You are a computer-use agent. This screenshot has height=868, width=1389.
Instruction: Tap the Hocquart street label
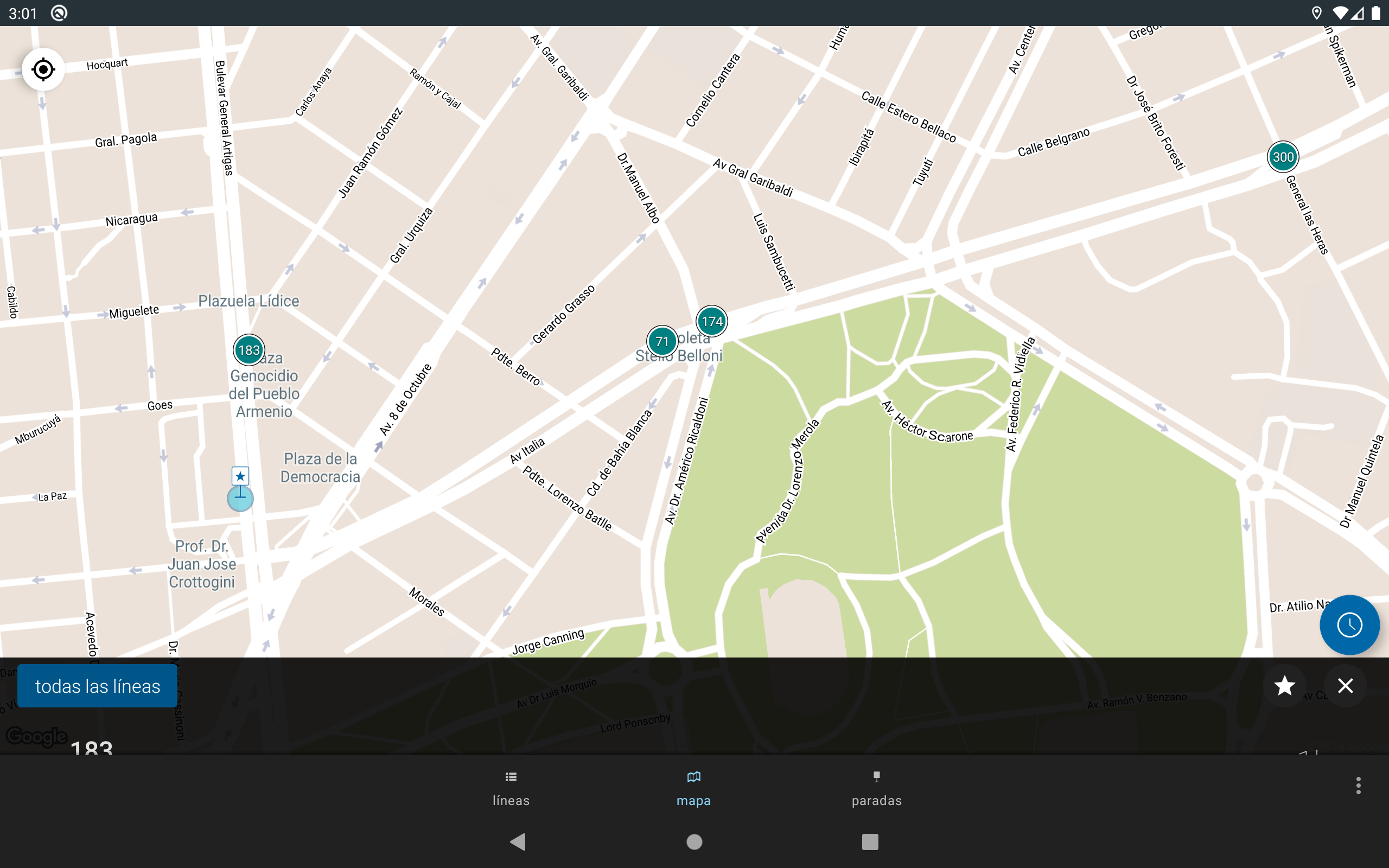point(107,65)
